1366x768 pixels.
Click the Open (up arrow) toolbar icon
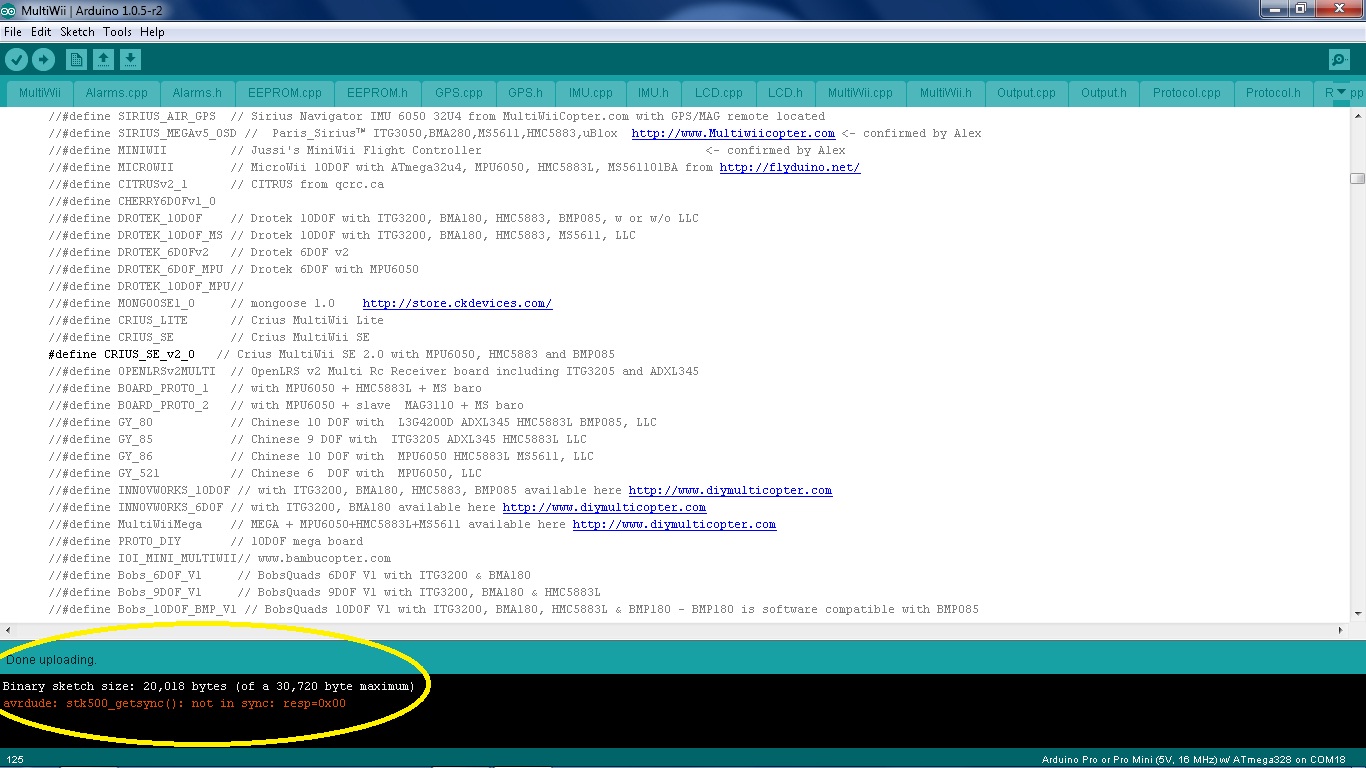103,59
